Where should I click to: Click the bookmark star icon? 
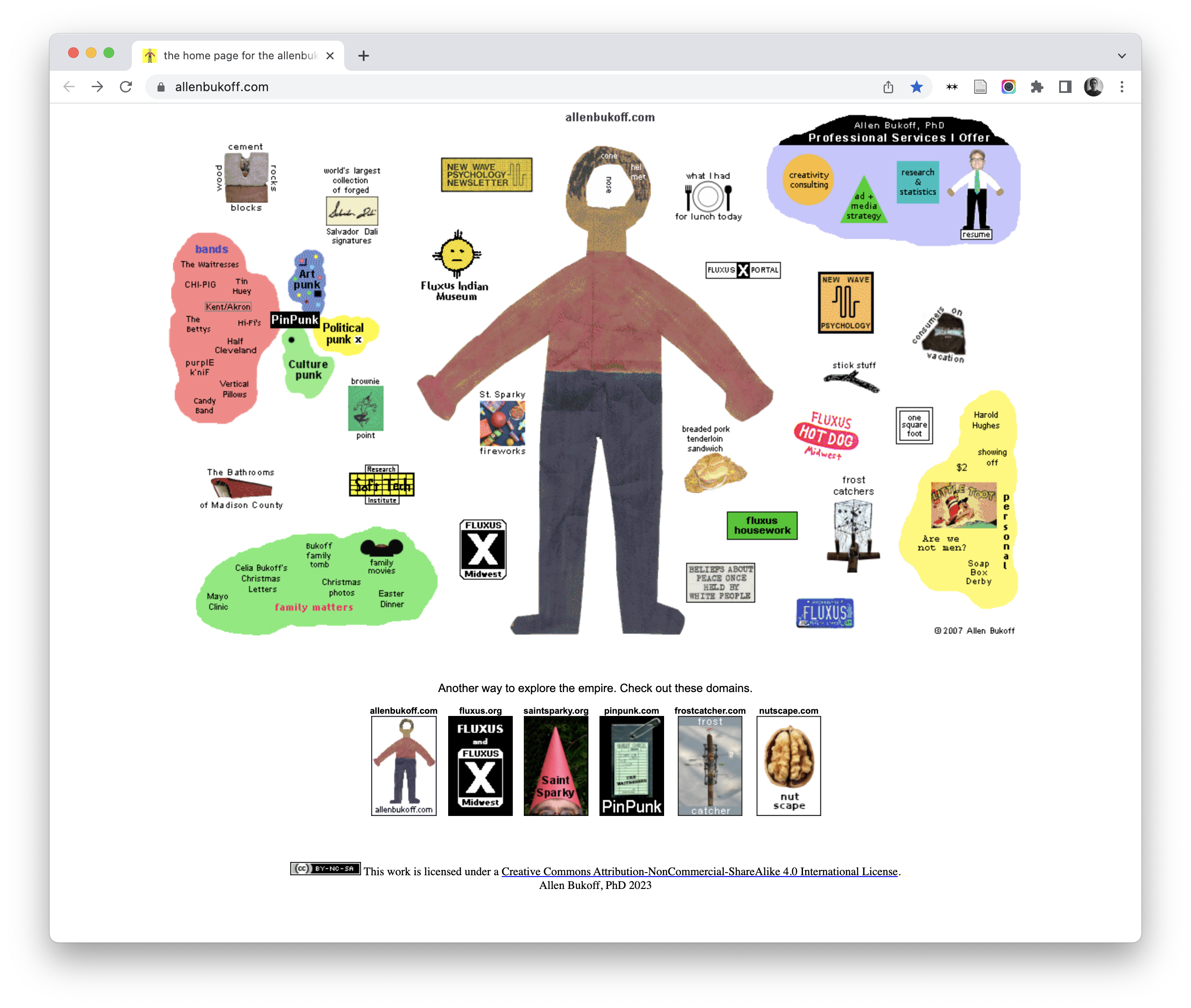(916, 87)
